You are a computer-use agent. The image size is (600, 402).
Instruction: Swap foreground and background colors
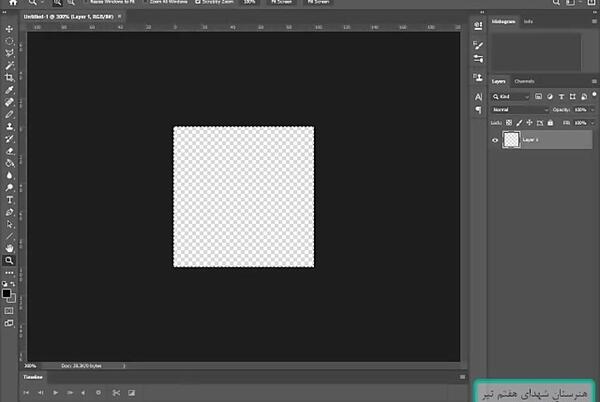[x=13, y=284]
